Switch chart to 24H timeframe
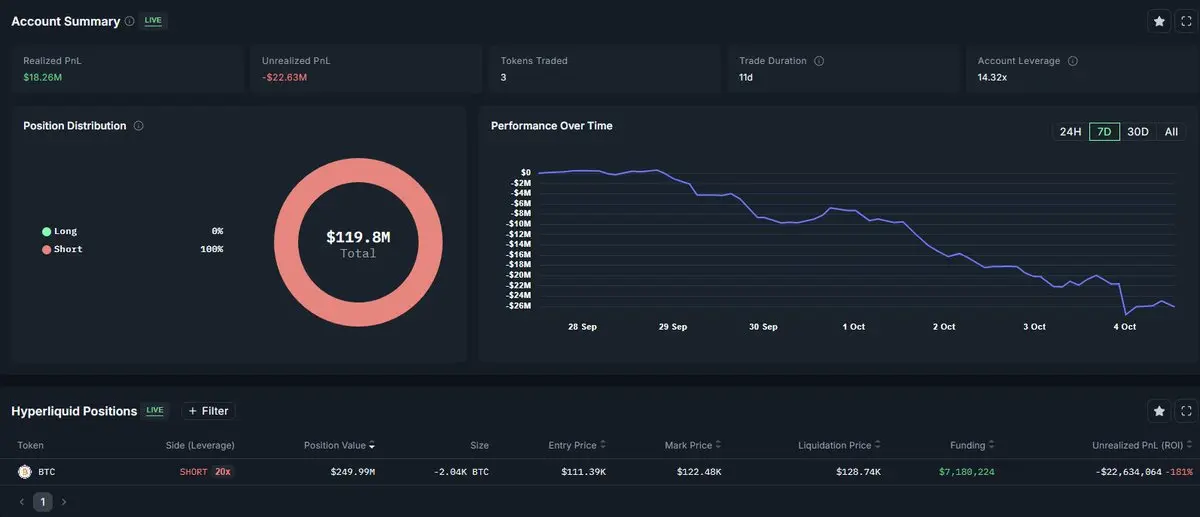The image size is (1200, 517). tap(1070, 132)
